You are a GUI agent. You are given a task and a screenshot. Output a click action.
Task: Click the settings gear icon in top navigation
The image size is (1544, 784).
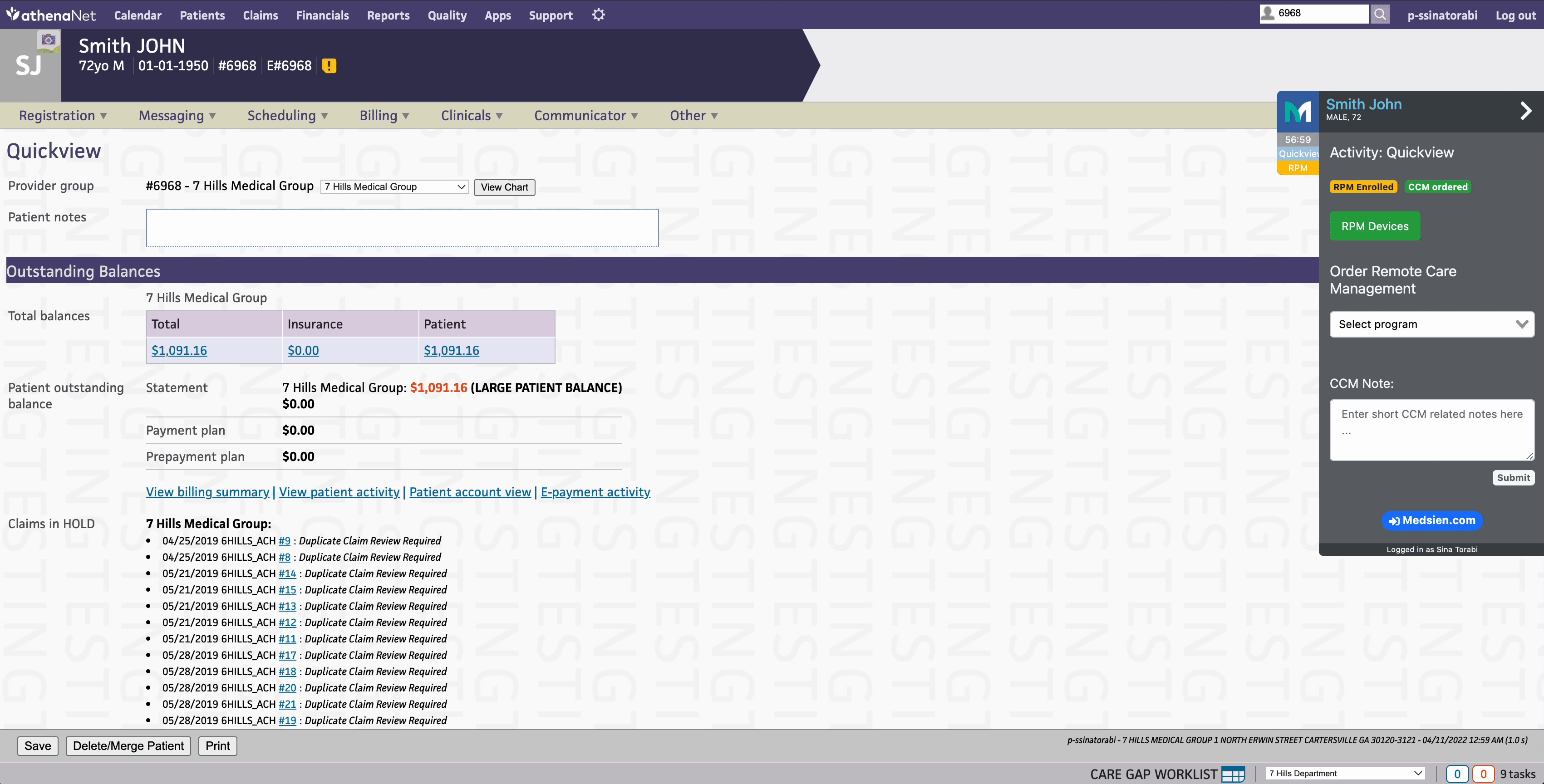click(x=598, y=15)
